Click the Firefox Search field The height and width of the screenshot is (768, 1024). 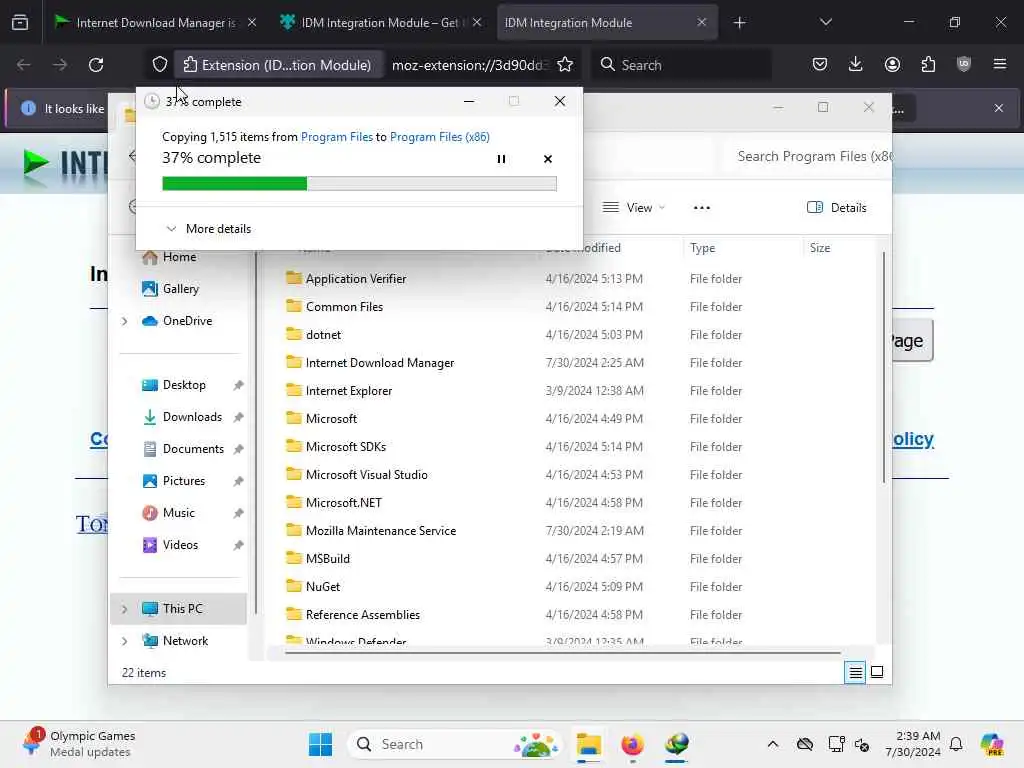coord(680,65)
